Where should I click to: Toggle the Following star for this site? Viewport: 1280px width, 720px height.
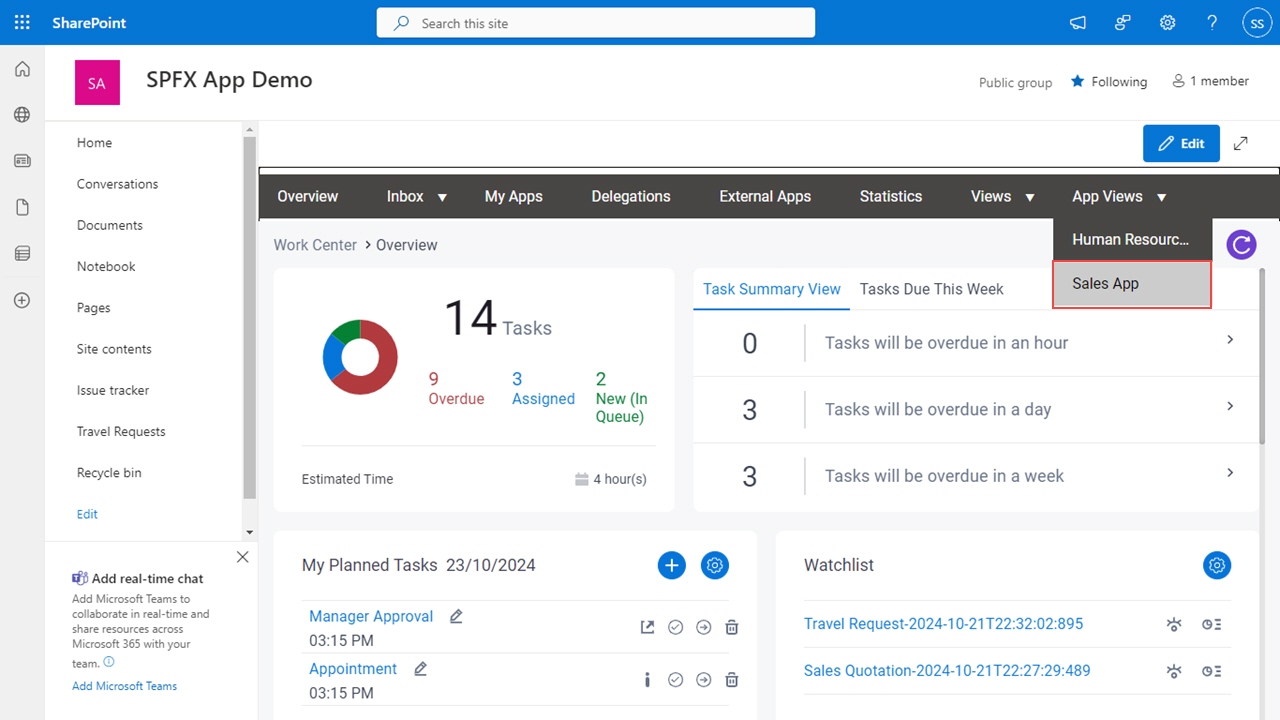[x=1077, y=81]
